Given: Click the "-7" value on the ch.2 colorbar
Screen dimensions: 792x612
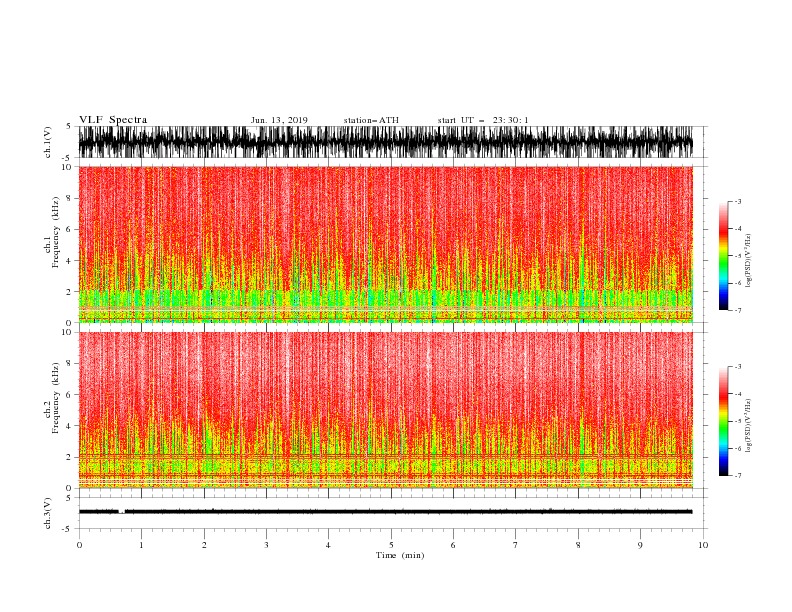Looking at the screenshot, I should pyautogui.click(x=738, y=475).
